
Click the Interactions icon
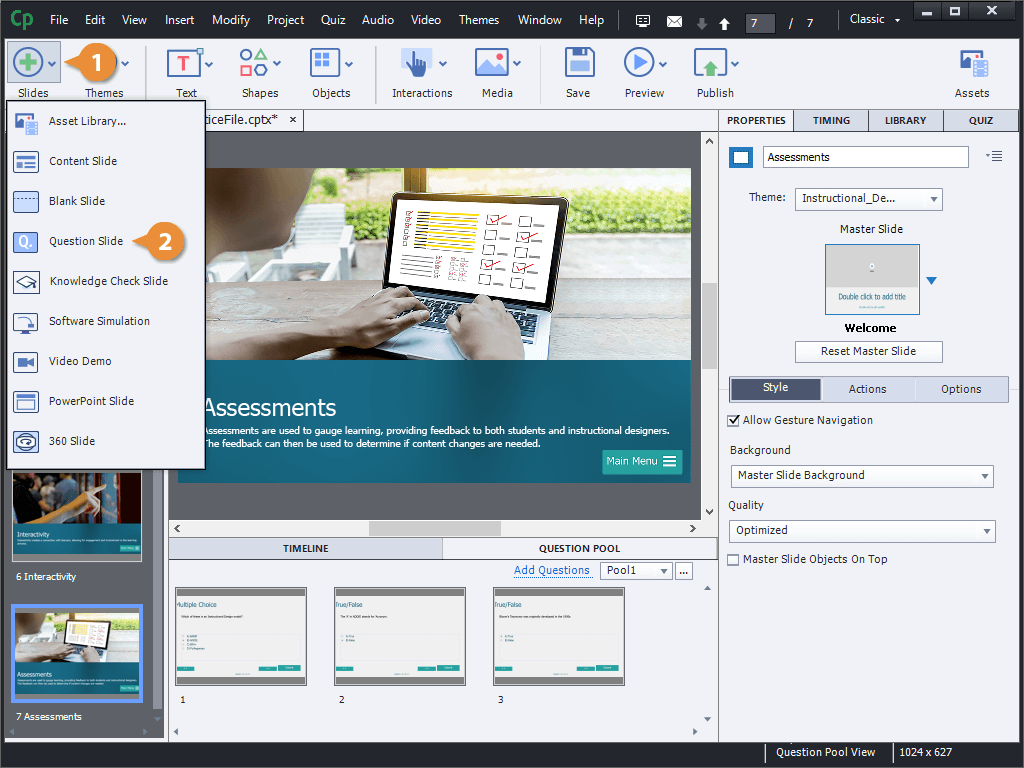click(x=416, y=64)
